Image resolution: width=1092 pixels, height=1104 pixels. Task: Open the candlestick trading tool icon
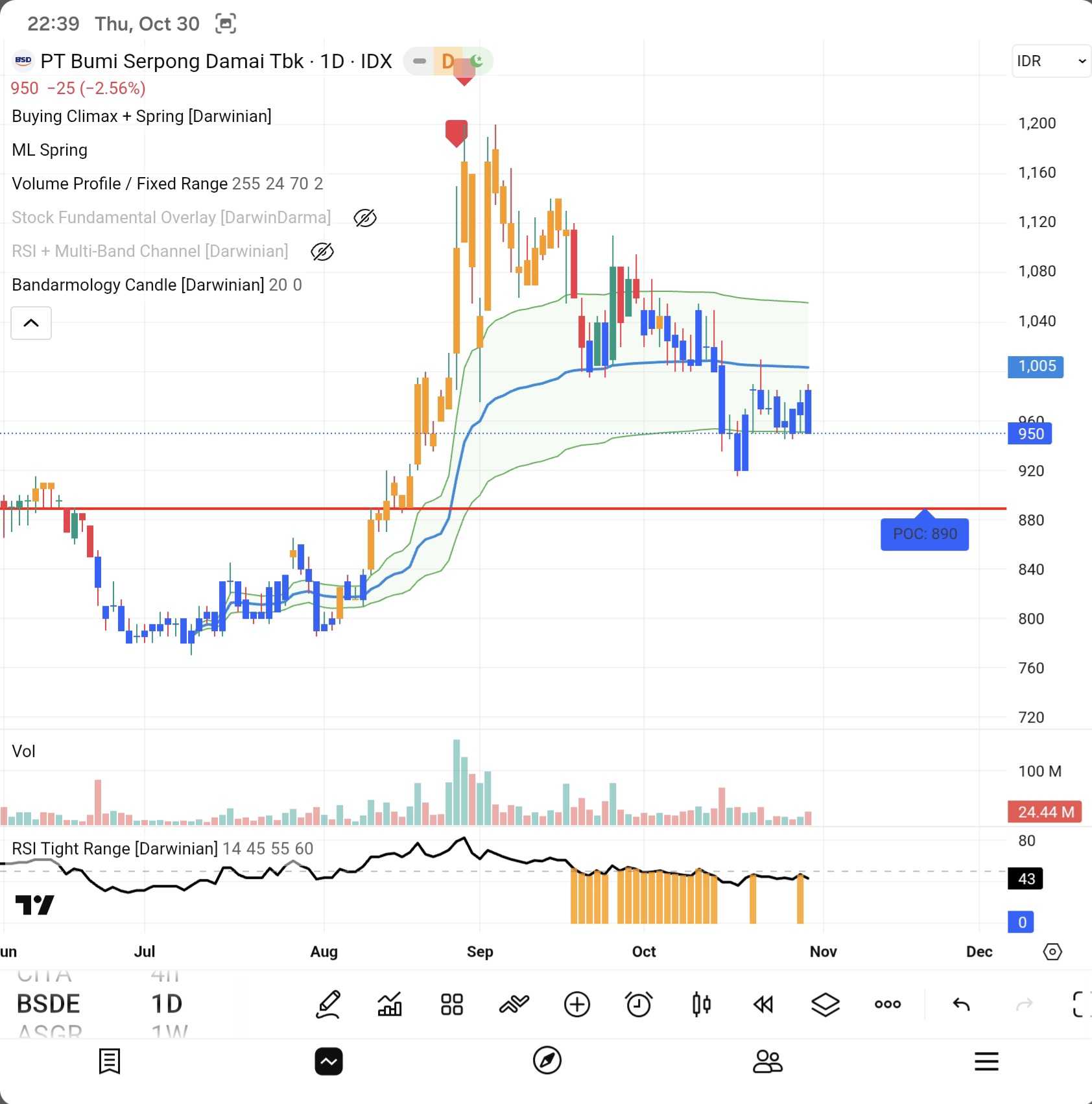point(701,1004)
